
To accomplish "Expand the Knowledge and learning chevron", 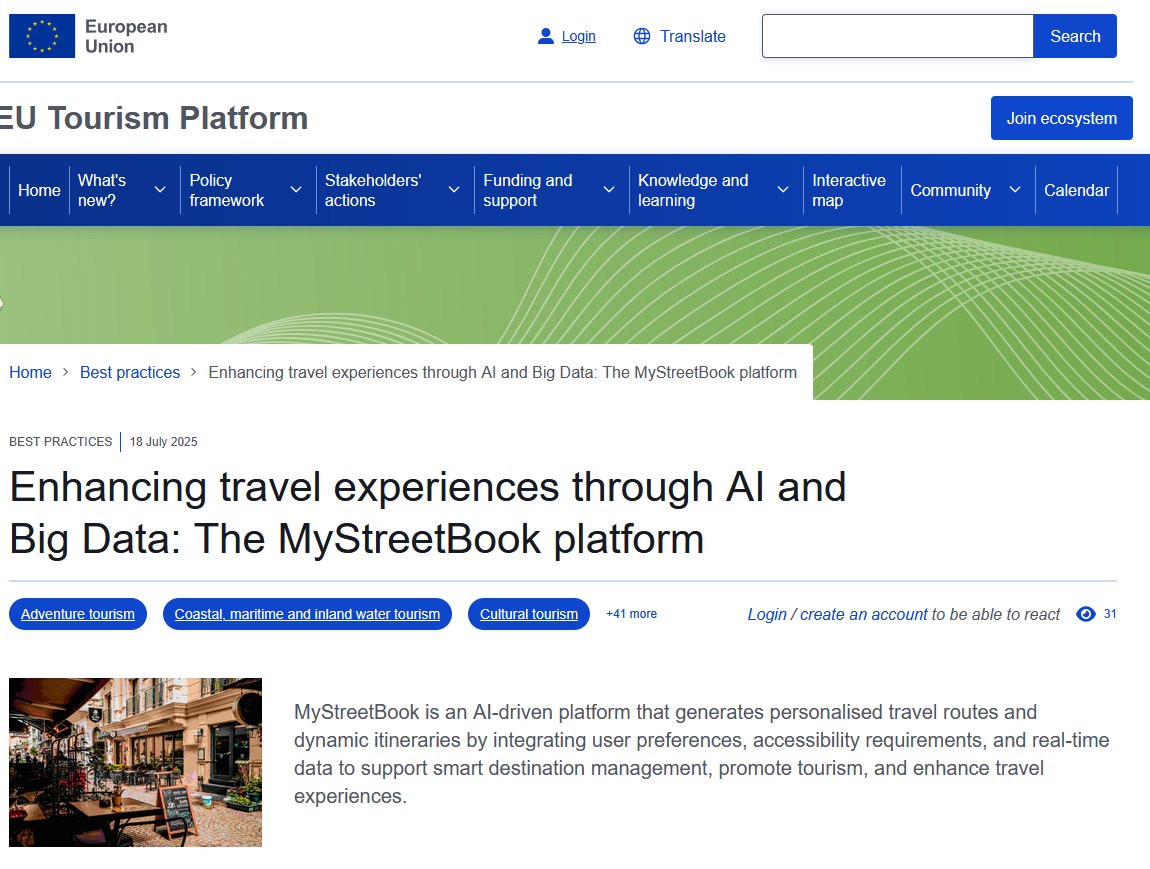I will (x=783, y=189).
